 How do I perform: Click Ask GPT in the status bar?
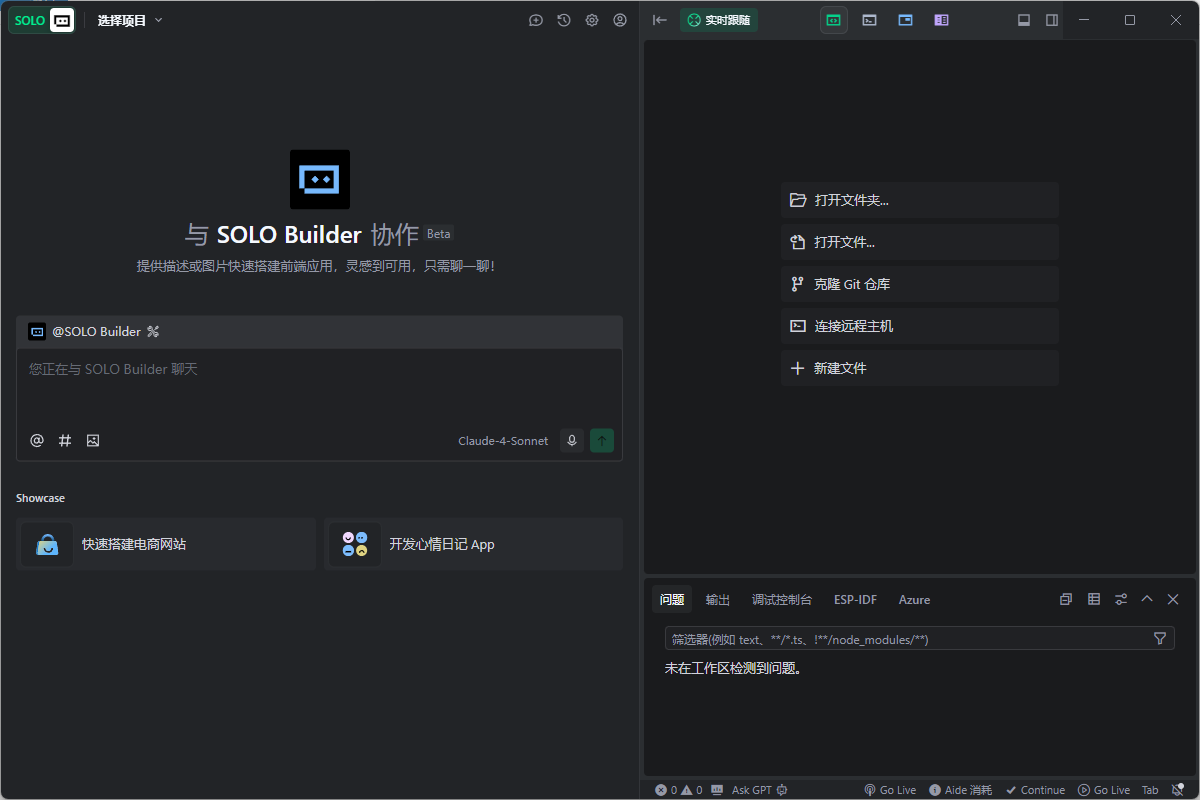pyautogui.click(x=760, y=790)
